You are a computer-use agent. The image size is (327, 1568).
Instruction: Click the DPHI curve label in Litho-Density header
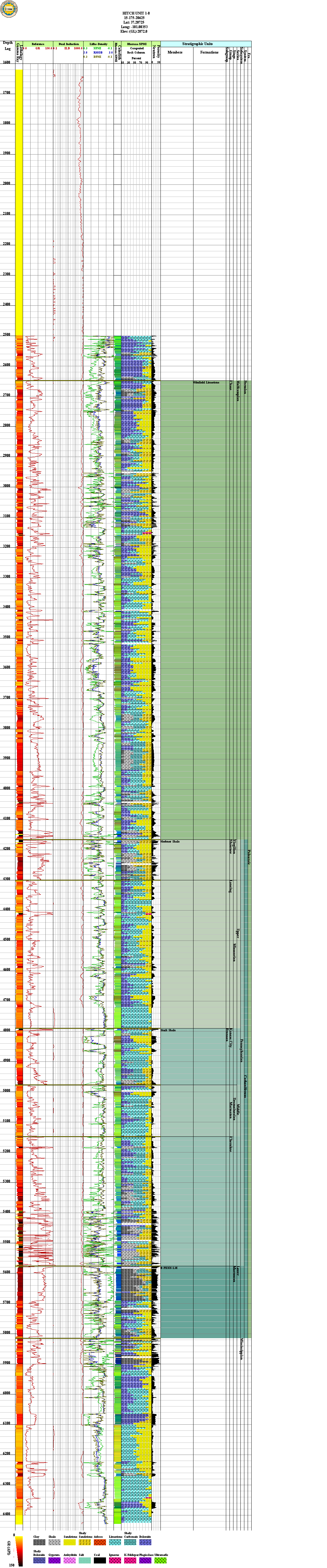(x=97, y=57)
